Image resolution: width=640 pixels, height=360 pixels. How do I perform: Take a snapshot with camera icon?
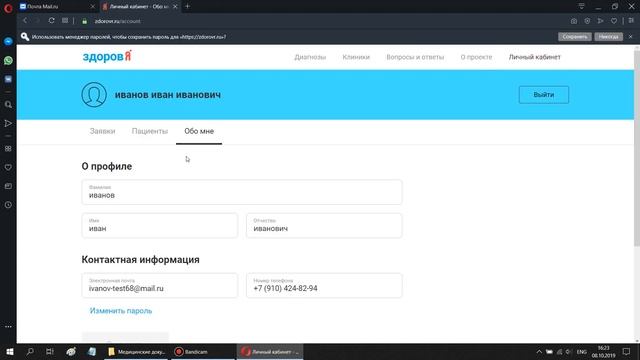pyautogui.click(x=574, y=21)
